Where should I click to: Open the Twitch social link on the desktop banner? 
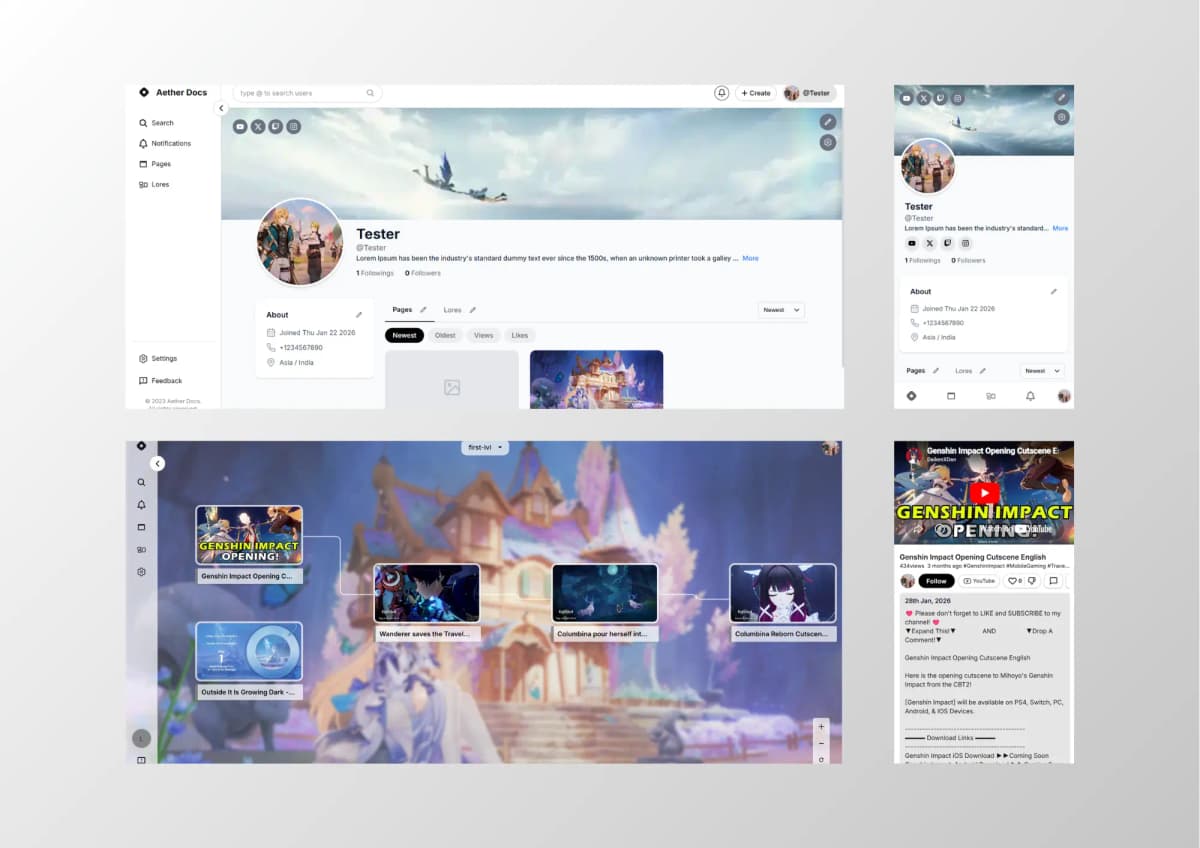(x=276, y=127)
